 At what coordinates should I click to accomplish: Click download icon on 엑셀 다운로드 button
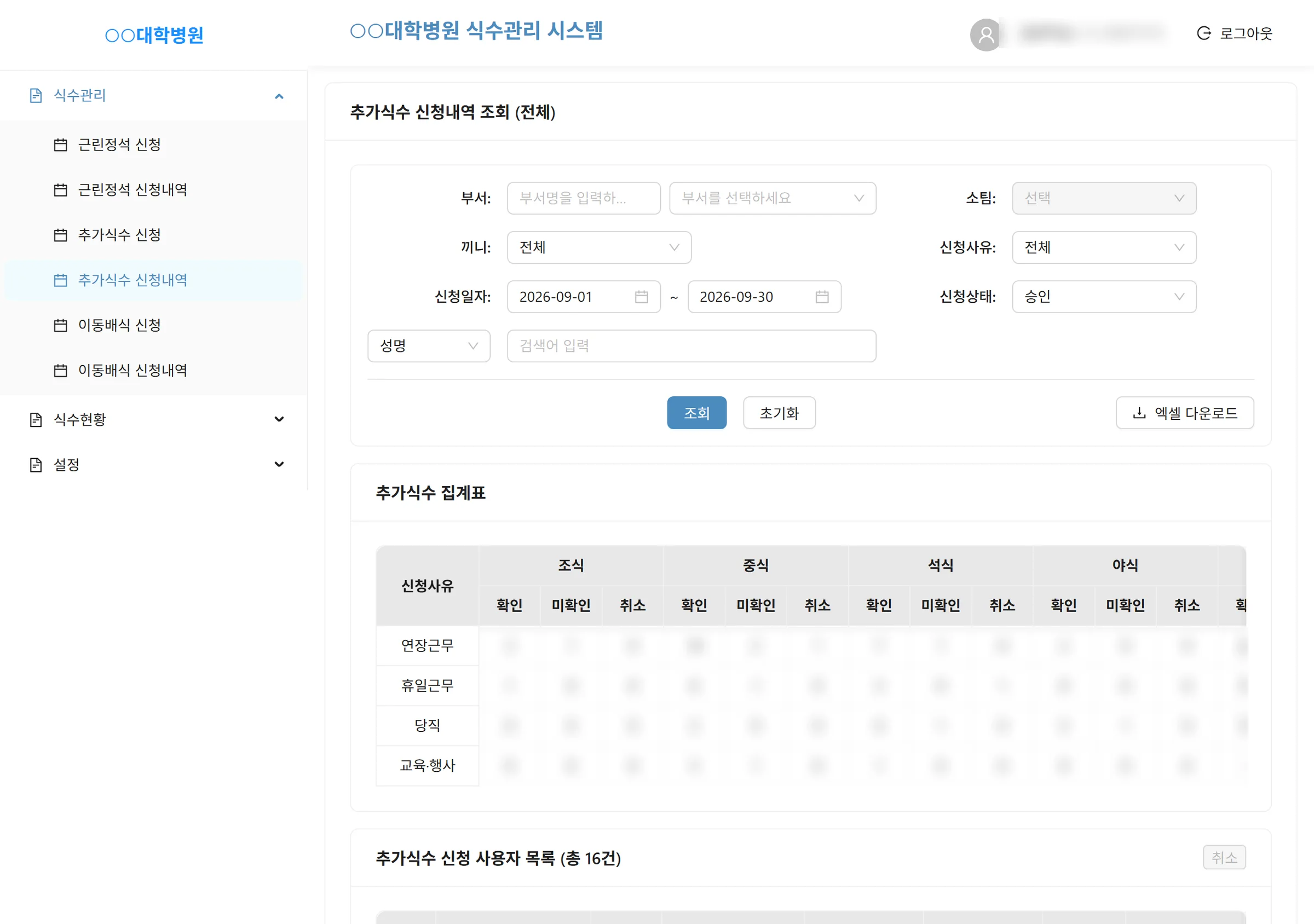pos(1139,413)
